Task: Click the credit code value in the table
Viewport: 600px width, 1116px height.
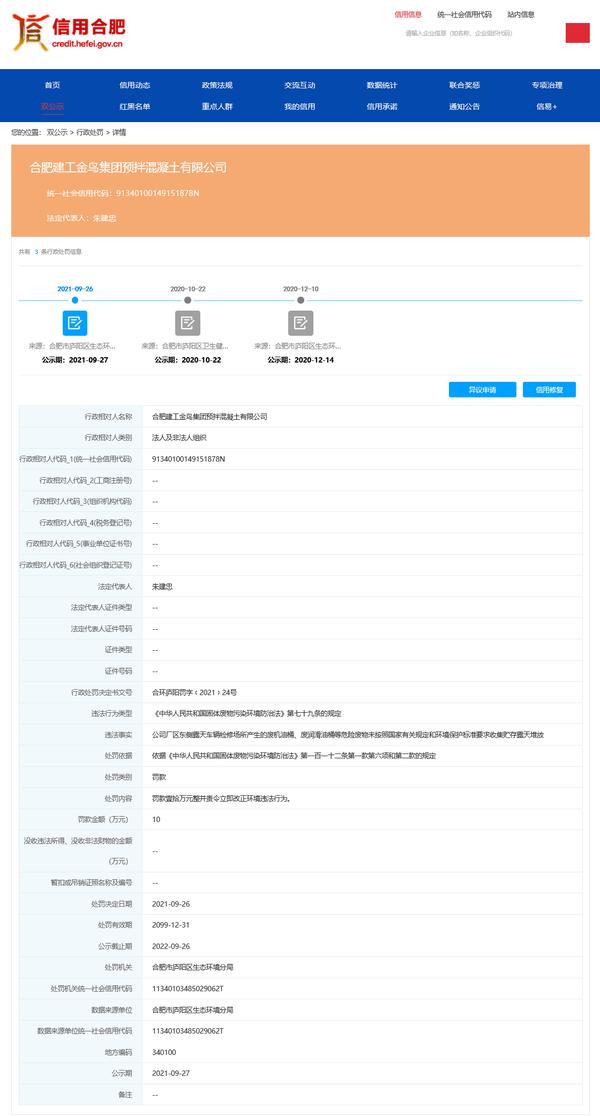Action: (x=189, y=459)
